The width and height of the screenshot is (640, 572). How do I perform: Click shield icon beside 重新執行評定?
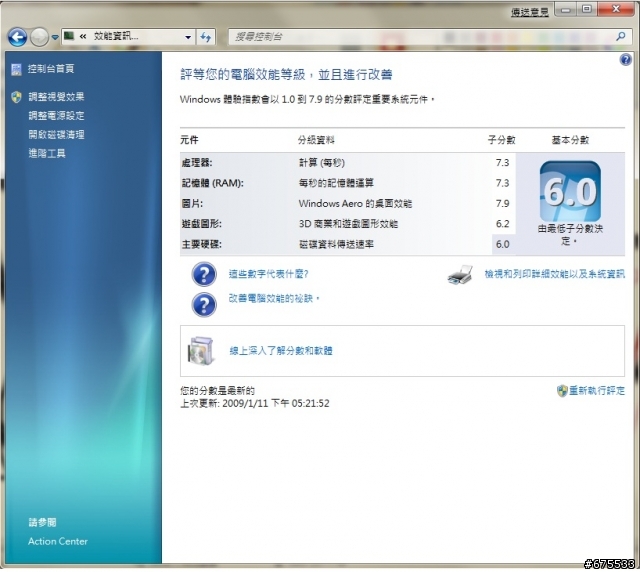pos(562,391)
